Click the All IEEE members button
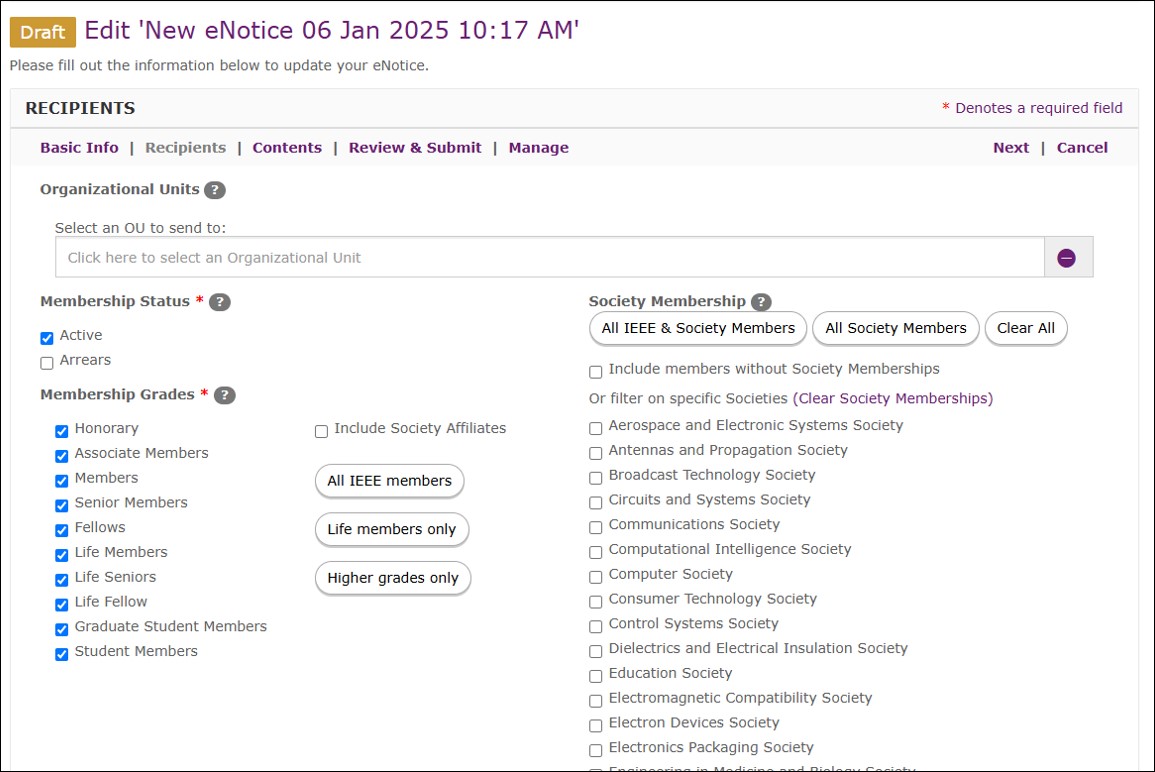Image resolution: width=1155 pixels, height=772 pixels. pyautogui.click(x=390, y=480)
